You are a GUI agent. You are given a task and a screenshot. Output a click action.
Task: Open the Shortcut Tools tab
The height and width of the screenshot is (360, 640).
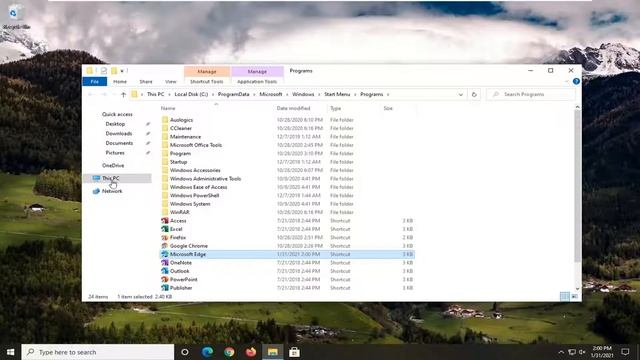(207, 82)
